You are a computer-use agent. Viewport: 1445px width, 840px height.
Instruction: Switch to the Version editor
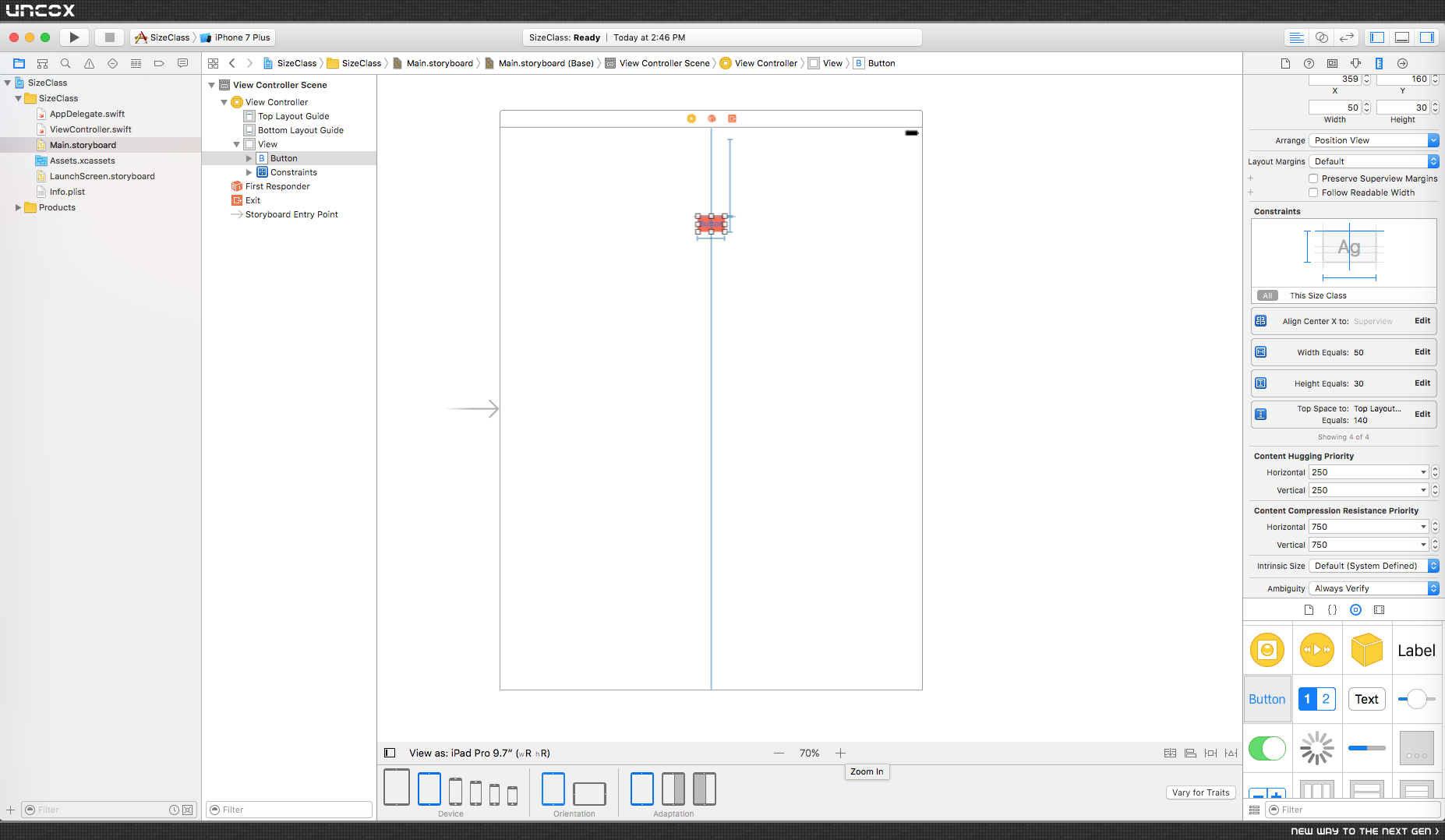(x=1347, y=37)
